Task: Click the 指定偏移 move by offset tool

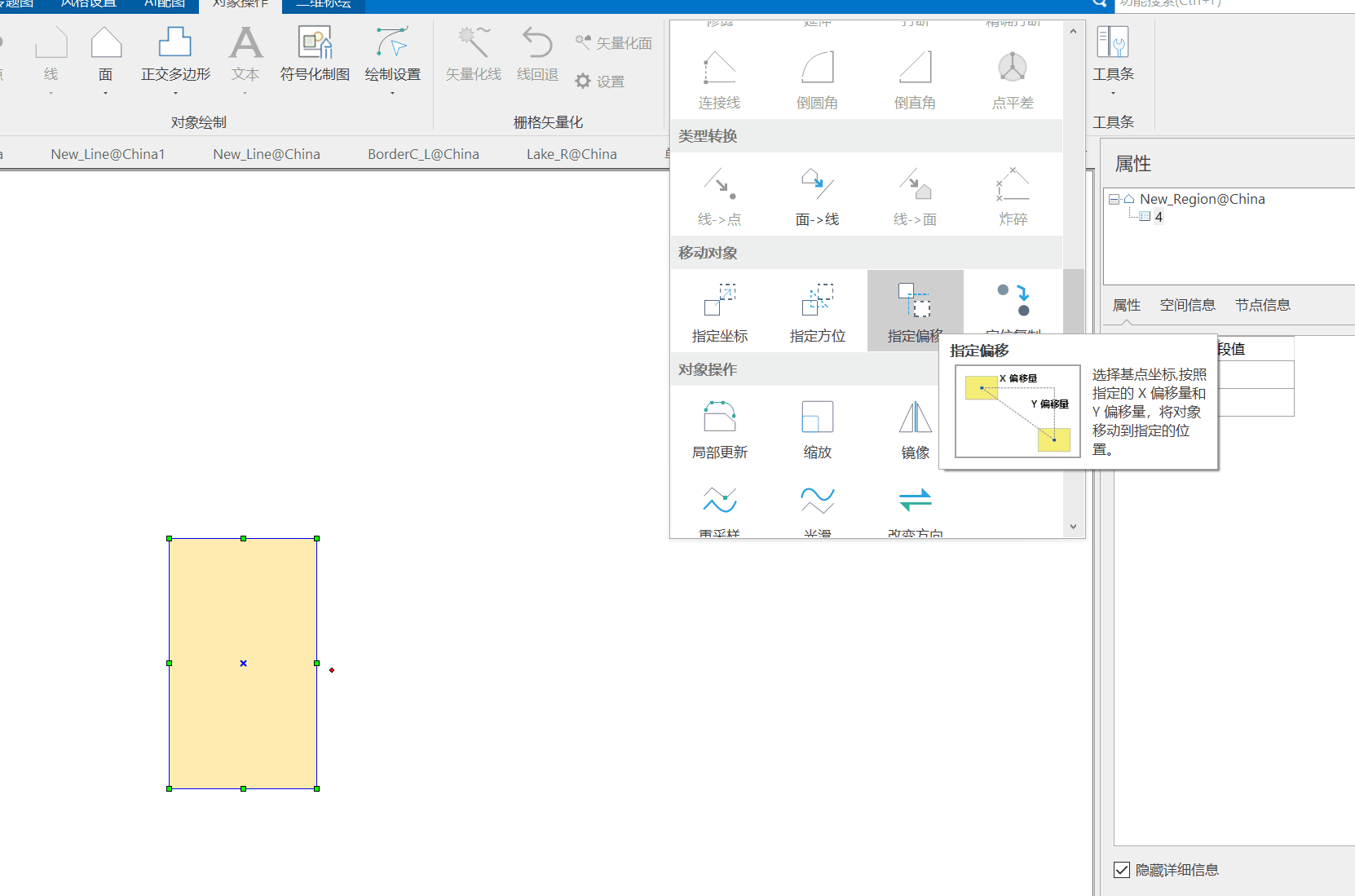Action: (x=915, y=312)
